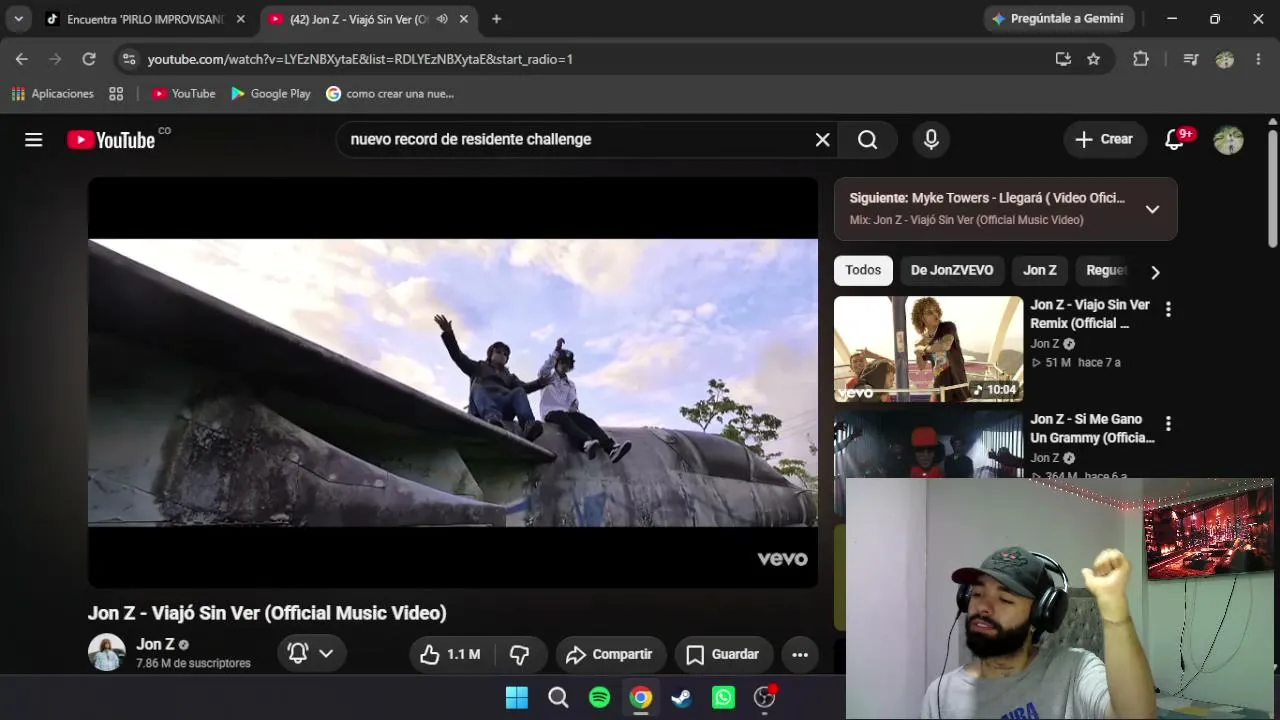This screenshot has width=1280, height=720.
Task: Select the Jon Z filter chip
Action: pyautogui.click(x=1040, y=270)
